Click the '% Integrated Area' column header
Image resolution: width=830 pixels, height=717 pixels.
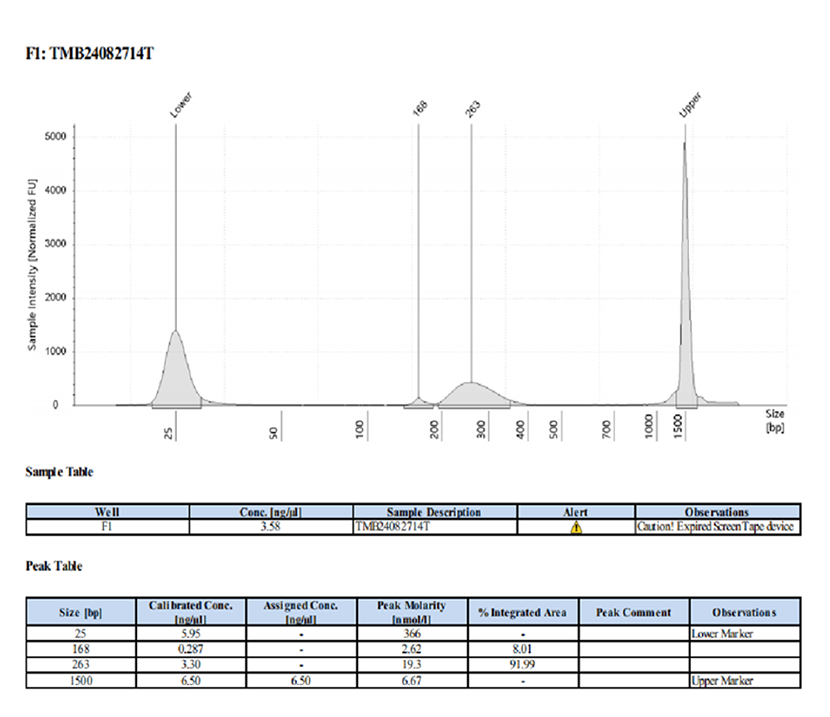[x=522, y=613]
